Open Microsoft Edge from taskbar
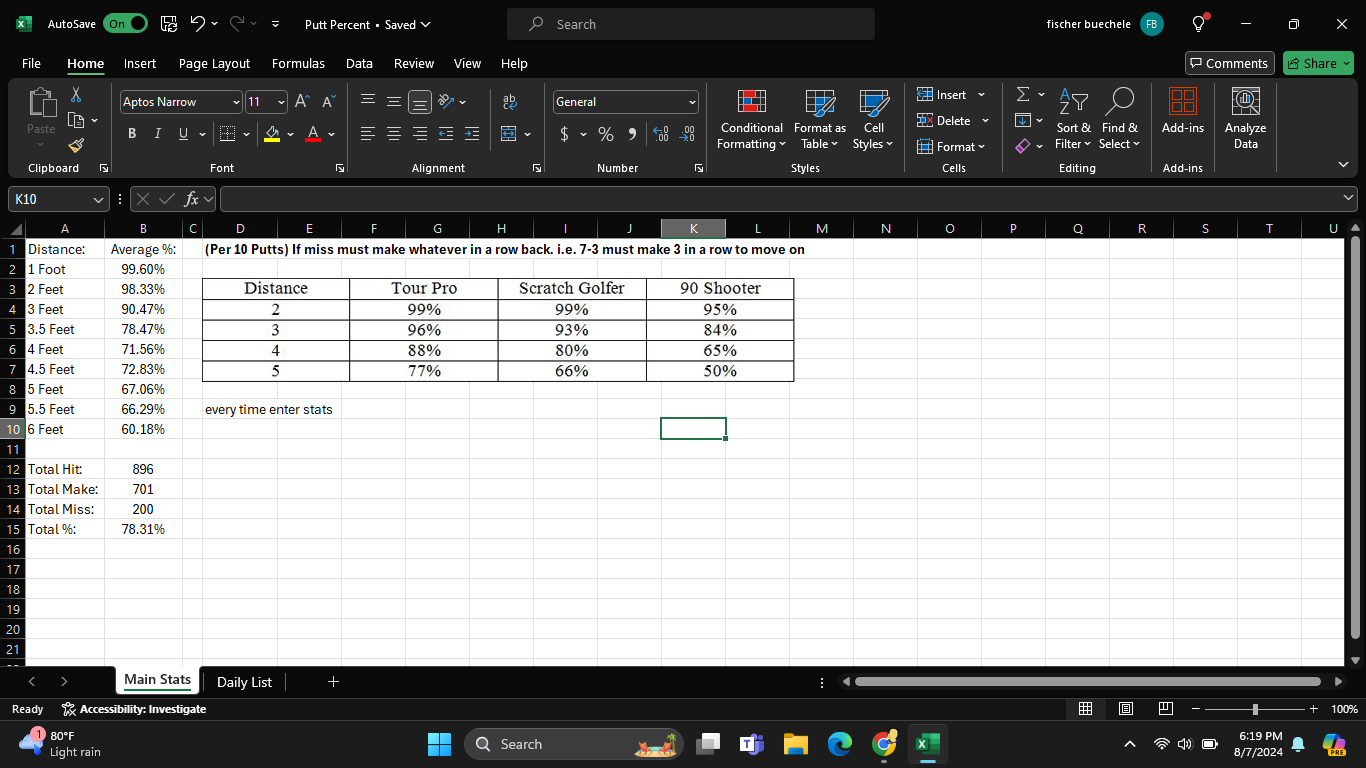The width and height of the screenshot is (1366, 768). (x=840, y=744)
